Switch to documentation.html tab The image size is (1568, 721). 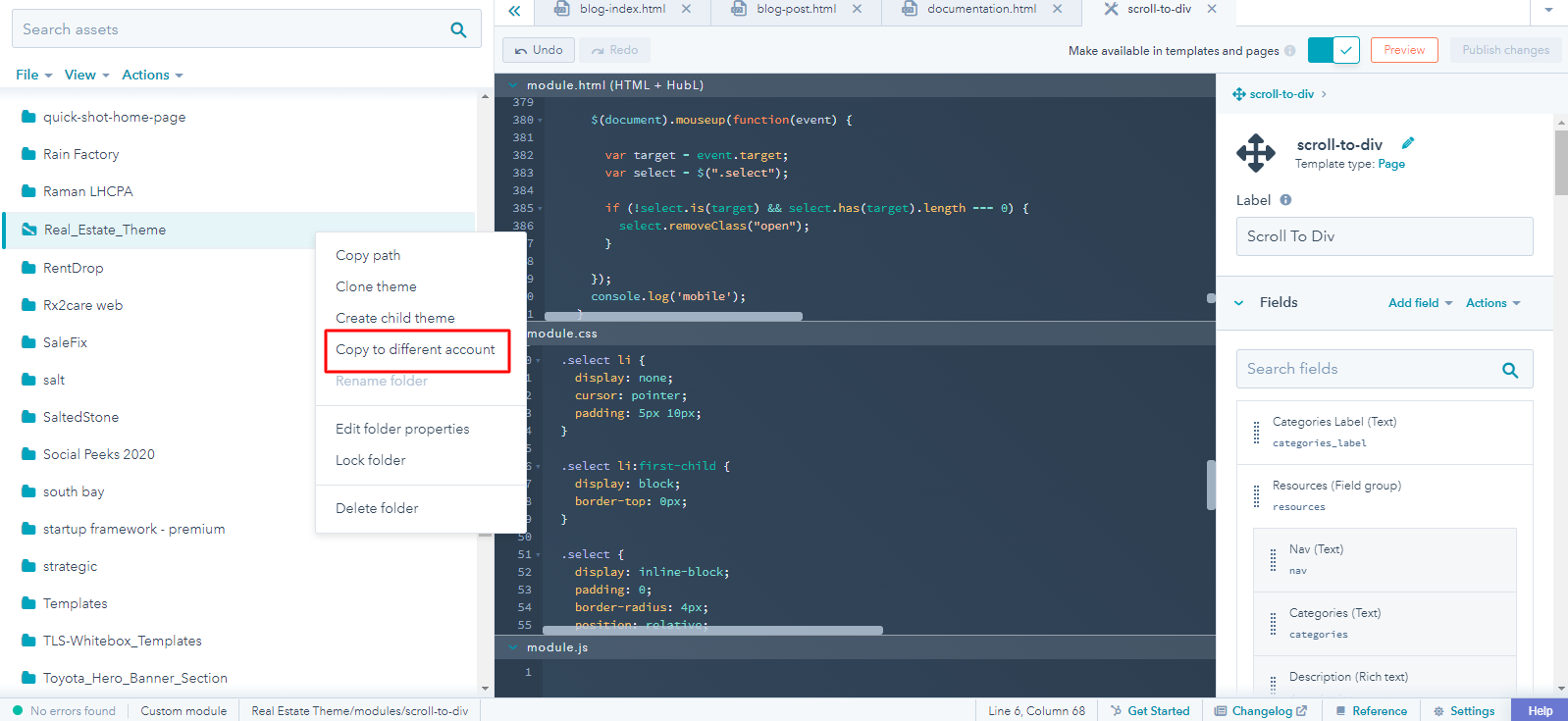click(980, 9)
